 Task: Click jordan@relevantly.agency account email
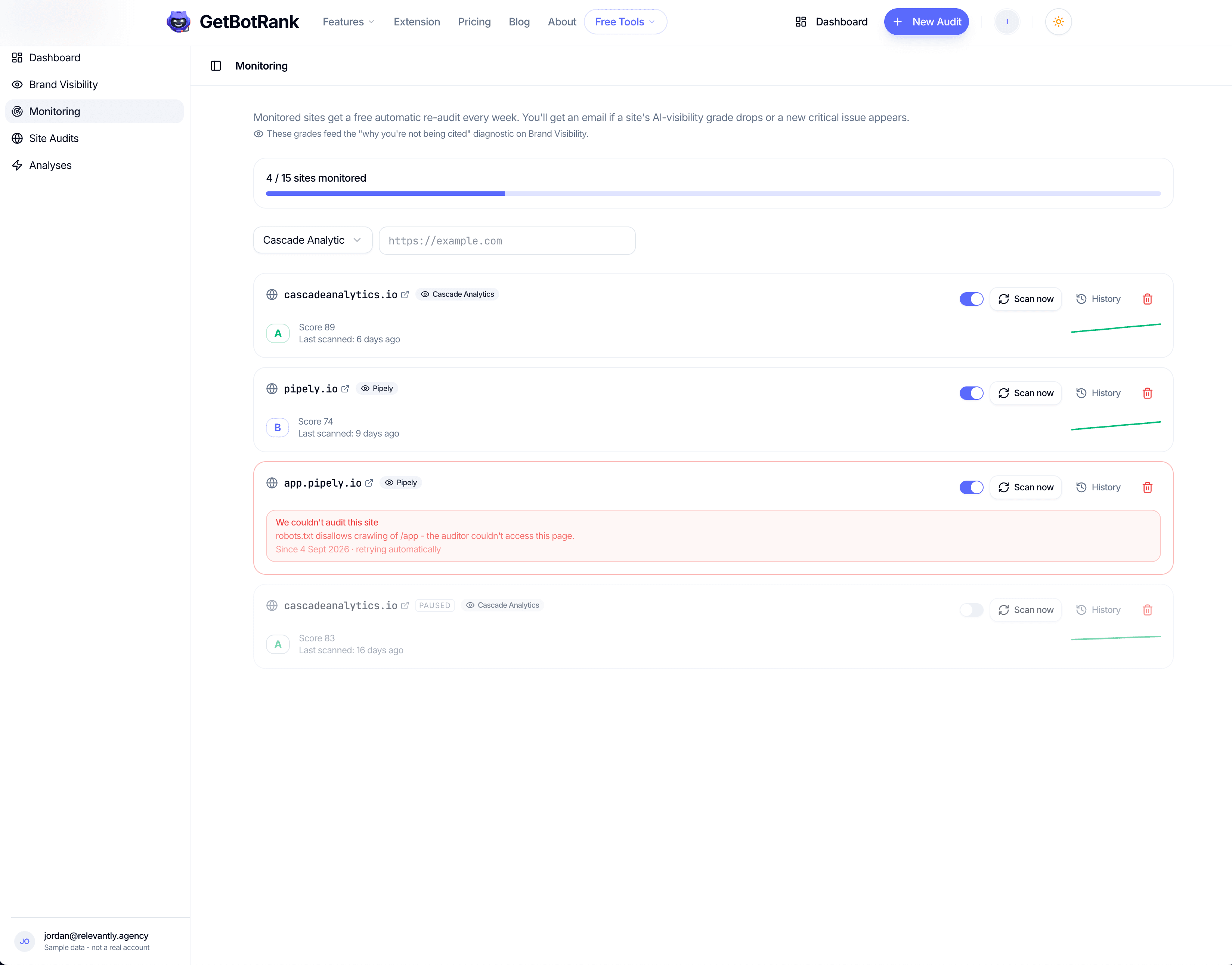coord(96,936)
